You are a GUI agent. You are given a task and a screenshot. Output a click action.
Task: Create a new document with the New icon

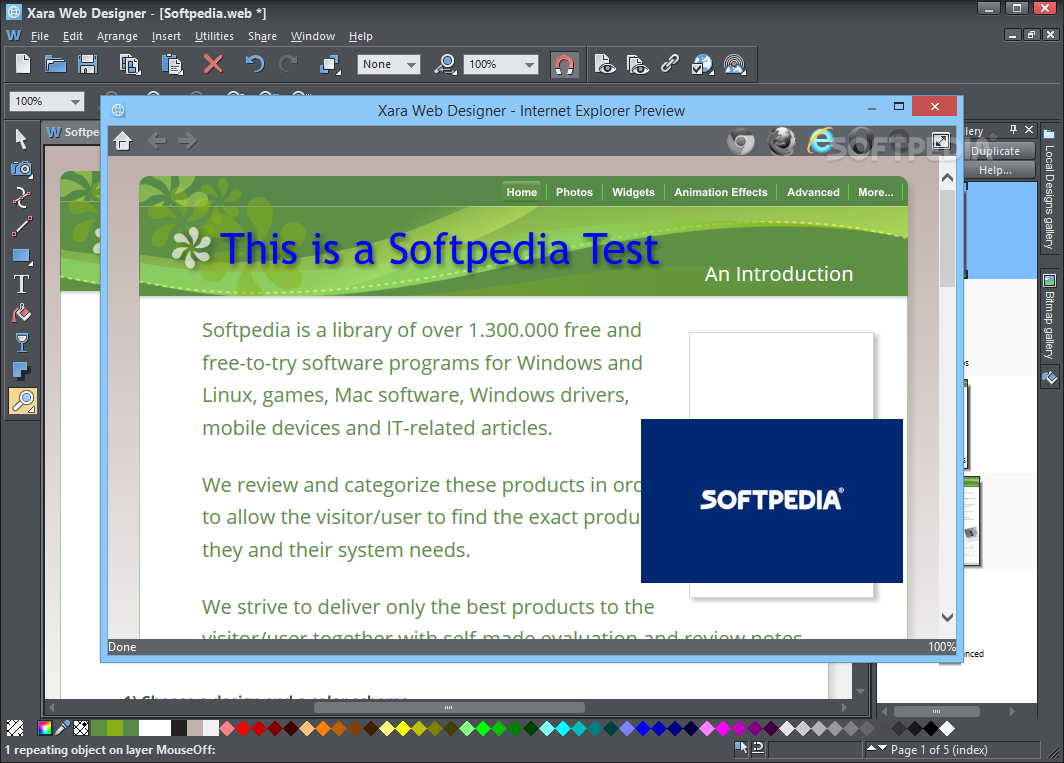(x=23, y=64)
